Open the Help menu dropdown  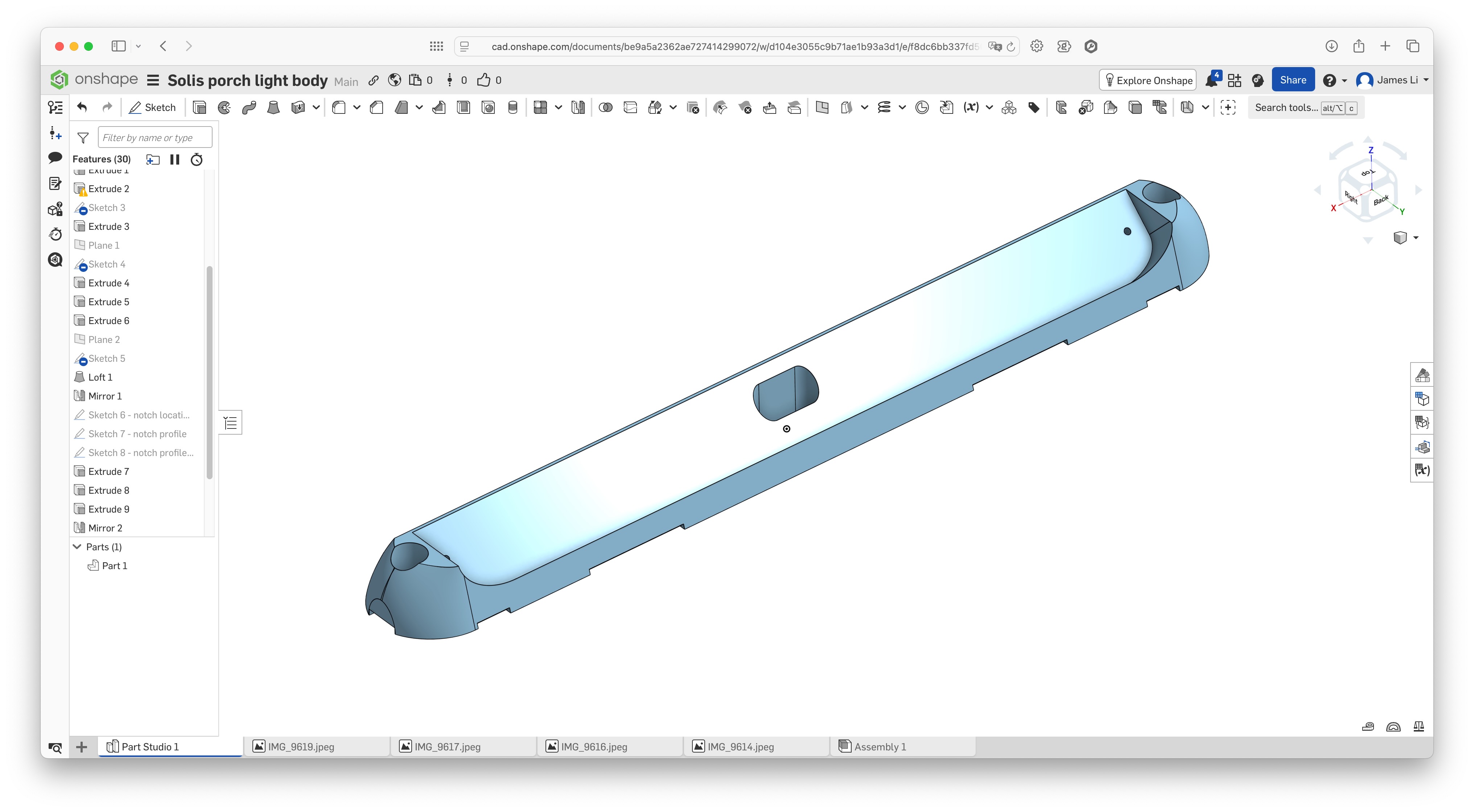tap(1334, 80)
